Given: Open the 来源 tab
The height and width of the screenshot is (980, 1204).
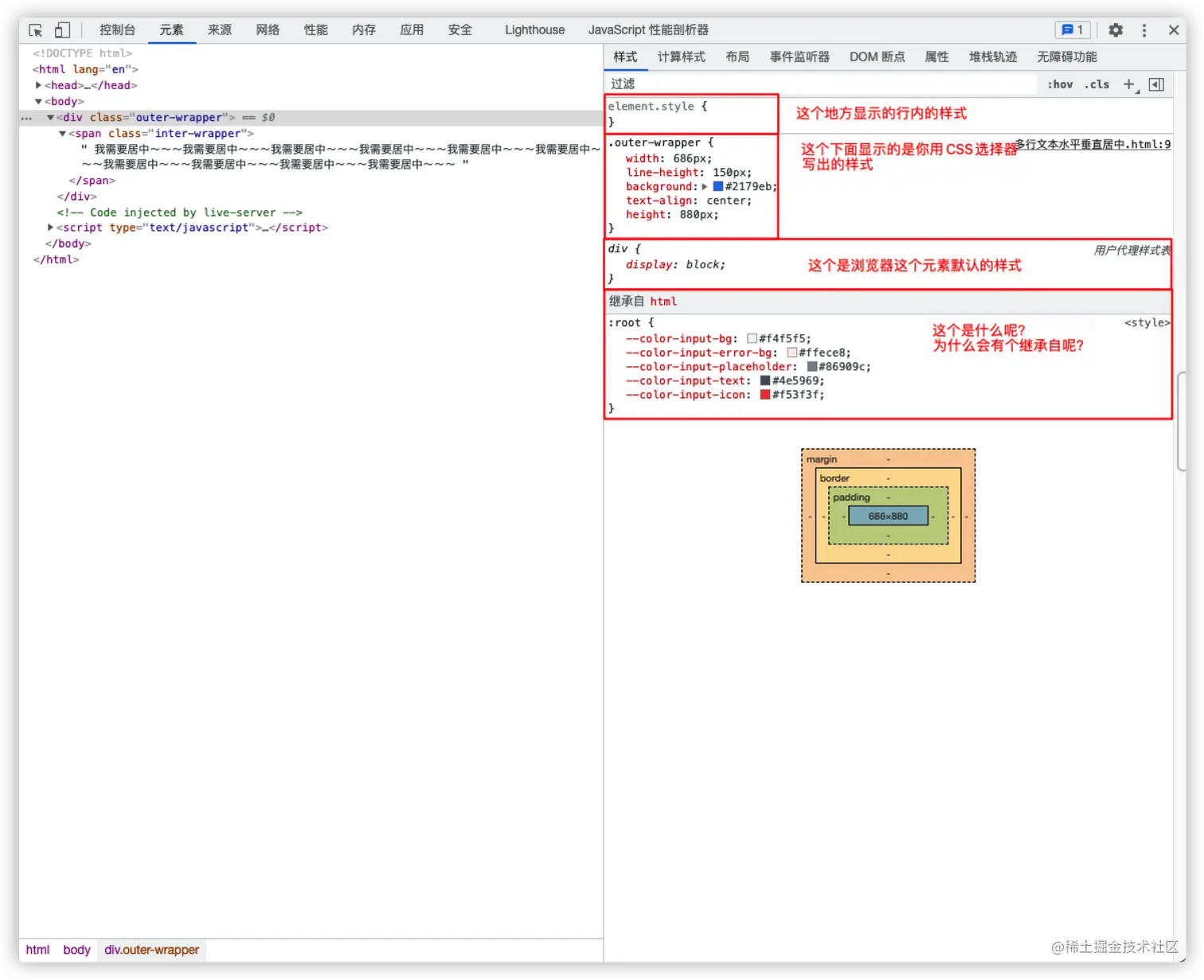Looking at the screenshot, I should tap(220, 30).
